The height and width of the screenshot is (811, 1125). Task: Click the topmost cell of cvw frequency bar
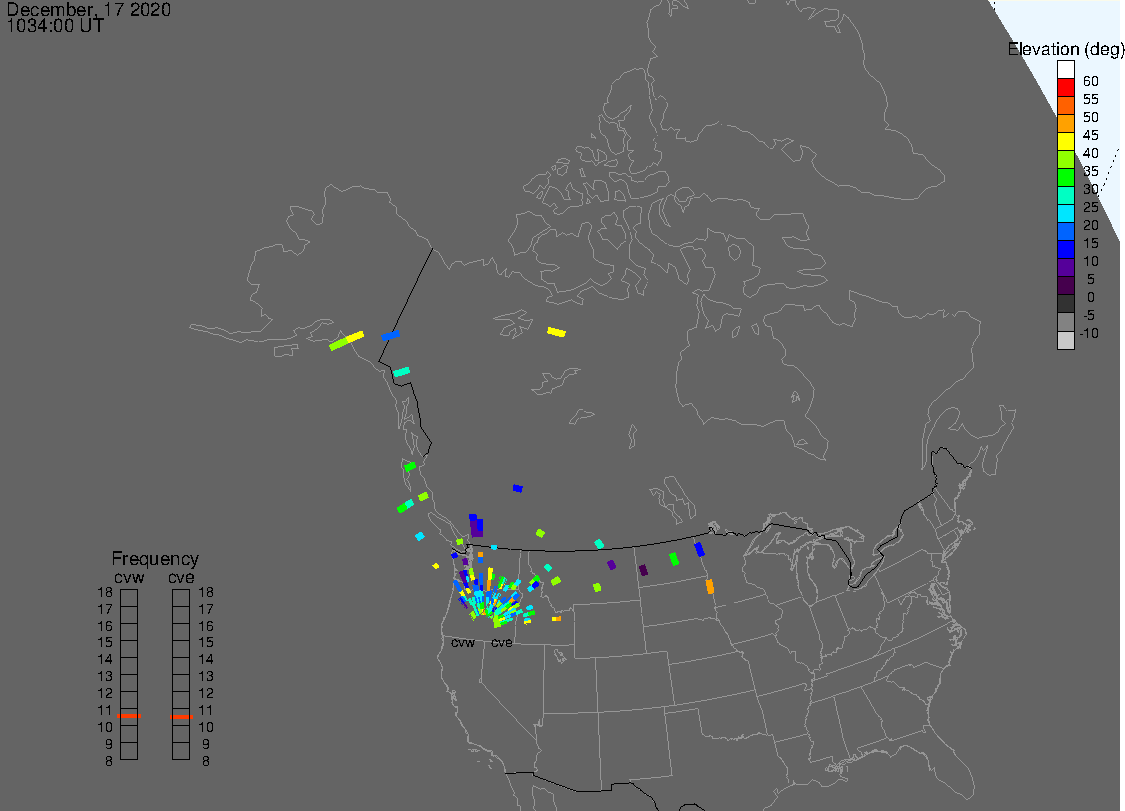tap(129, 597)
